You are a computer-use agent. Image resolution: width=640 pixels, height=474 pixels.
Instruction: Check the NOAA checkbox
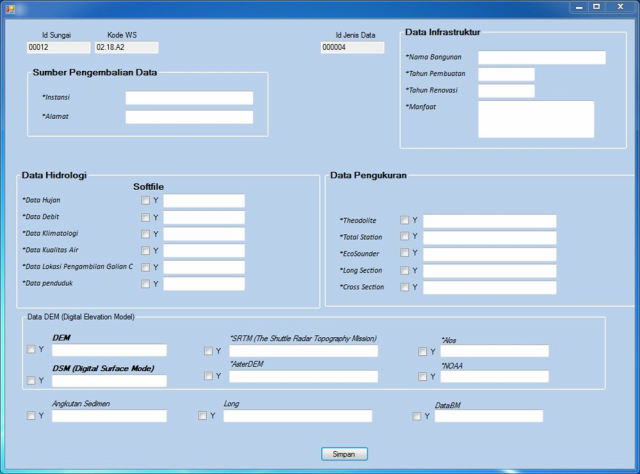[x=423, y=377]
